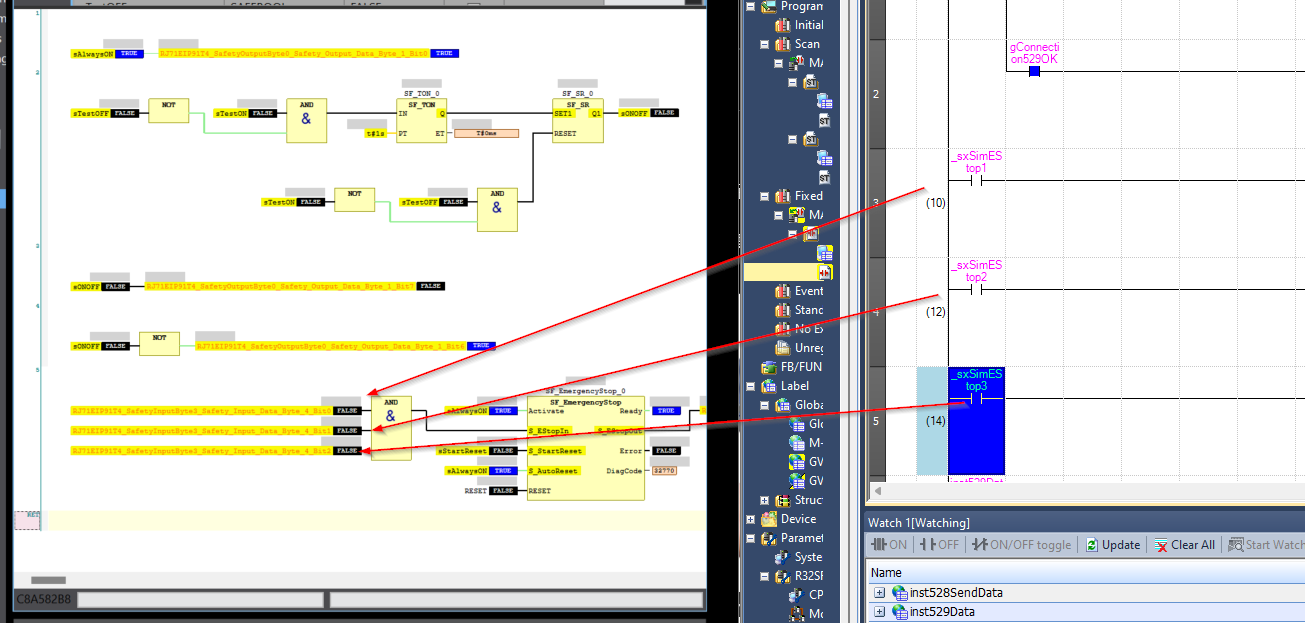Click the C8A582B8 status bar field

click(44, 600)
